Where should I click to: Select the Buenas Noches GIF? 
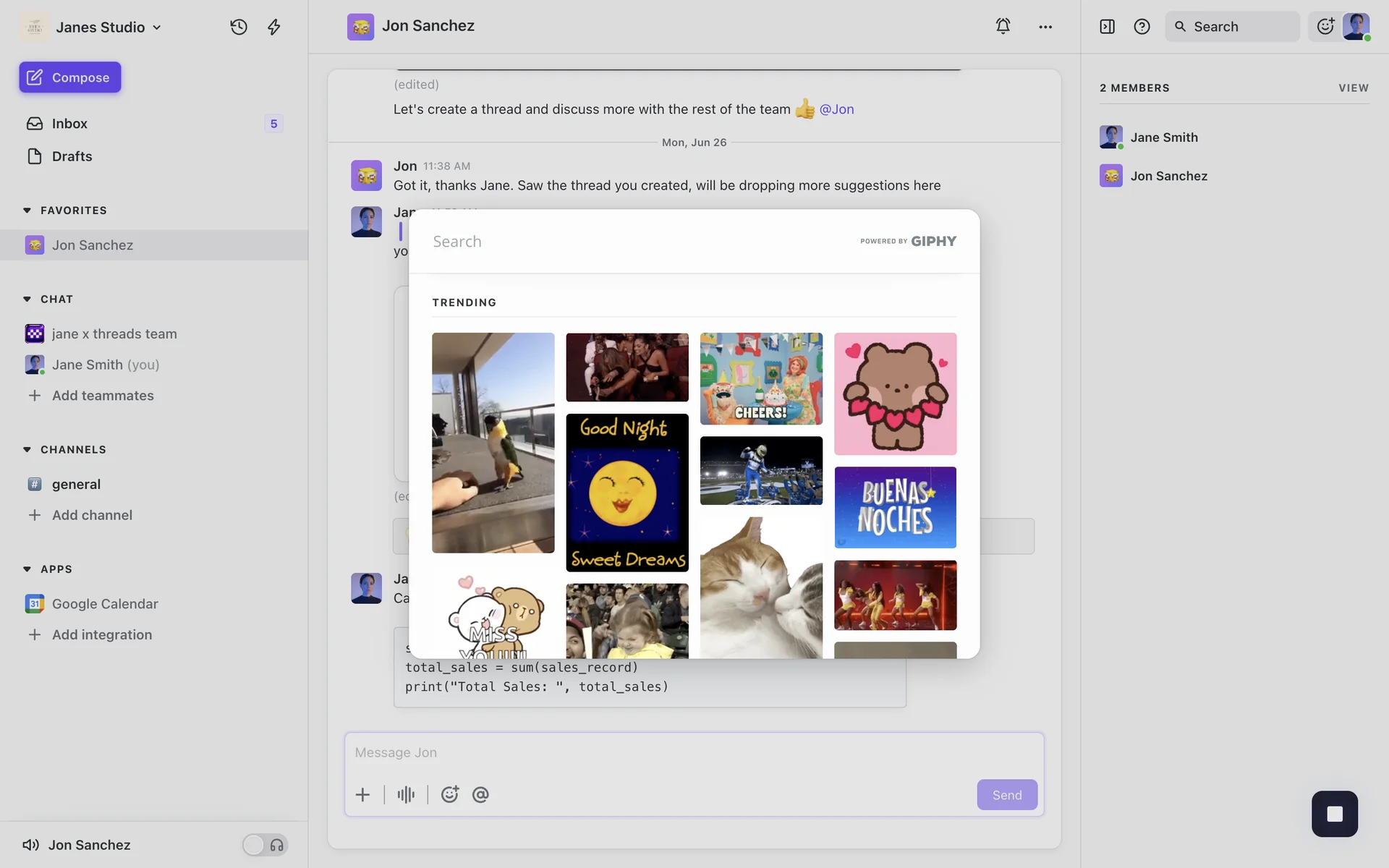click(895, 507)
